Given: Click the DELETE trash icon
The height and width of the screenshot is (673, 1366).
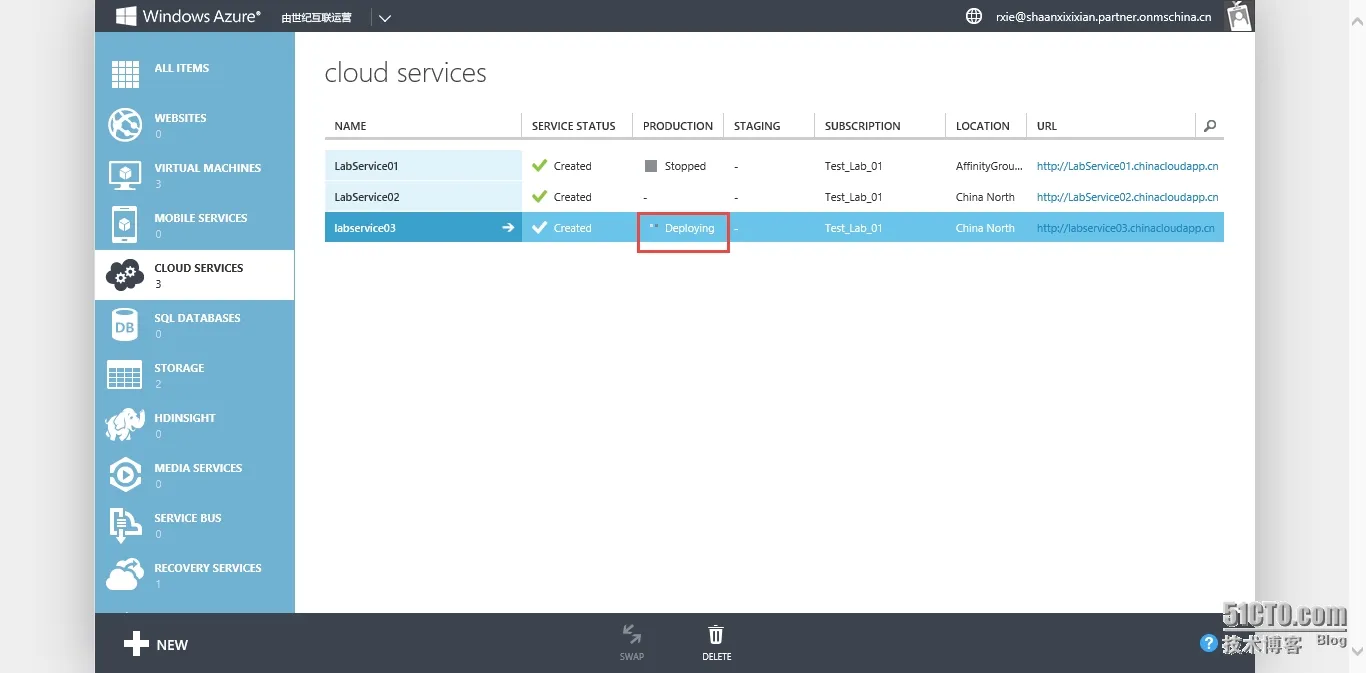Looking at the screenshot, I should 716,634.
